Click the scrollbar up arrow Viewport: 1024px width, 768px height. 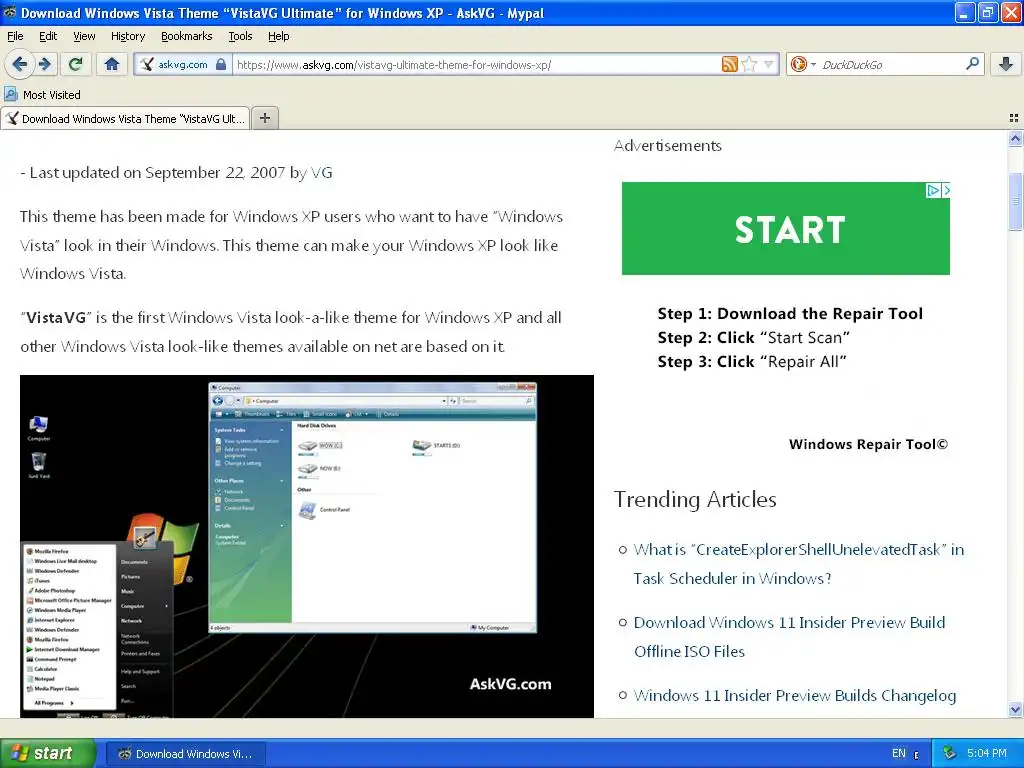pos(1015,138)
